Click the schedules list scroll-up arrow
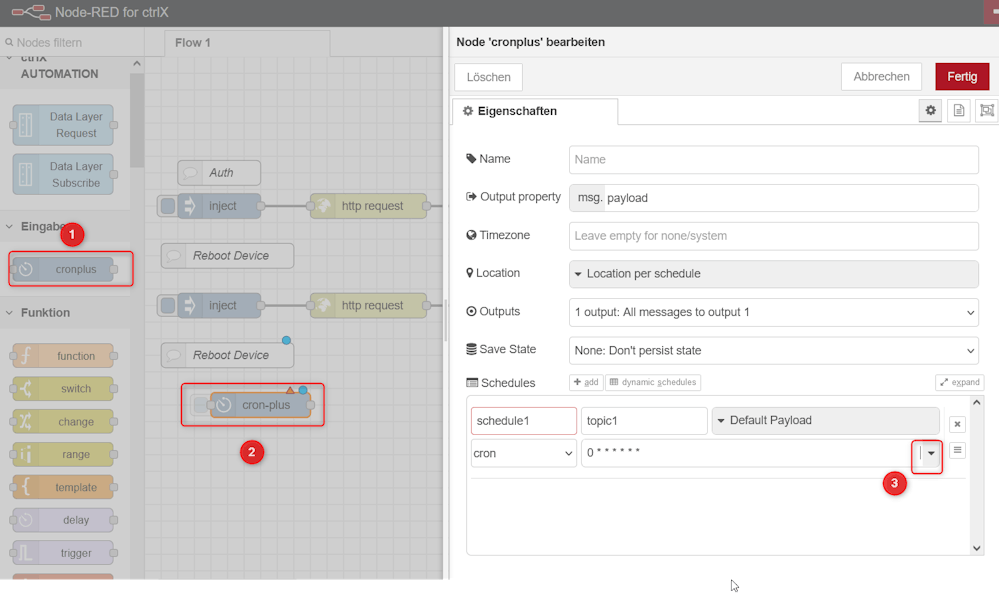 point(977,403)
